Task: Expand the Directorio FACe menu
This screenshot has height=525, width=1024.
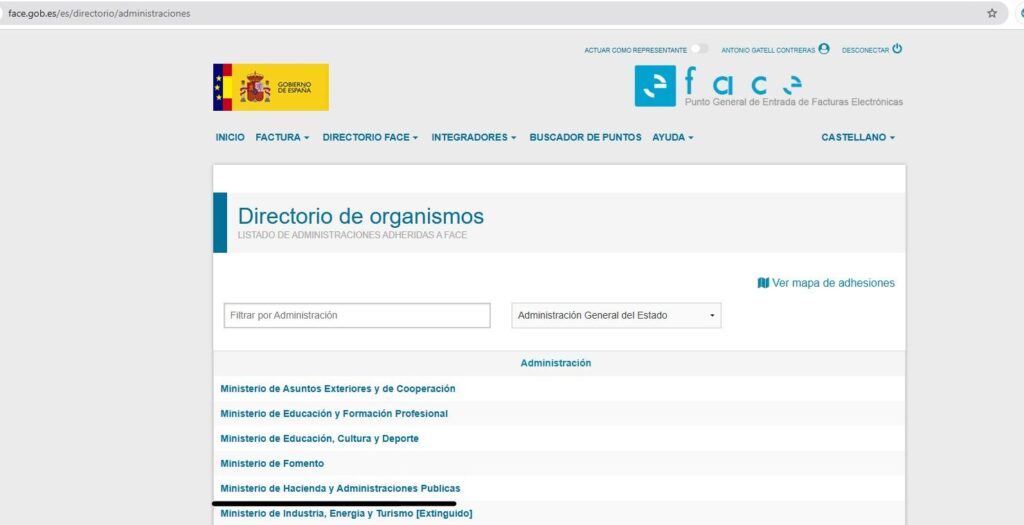Action: pyautogui.click(x=370, y=137)
